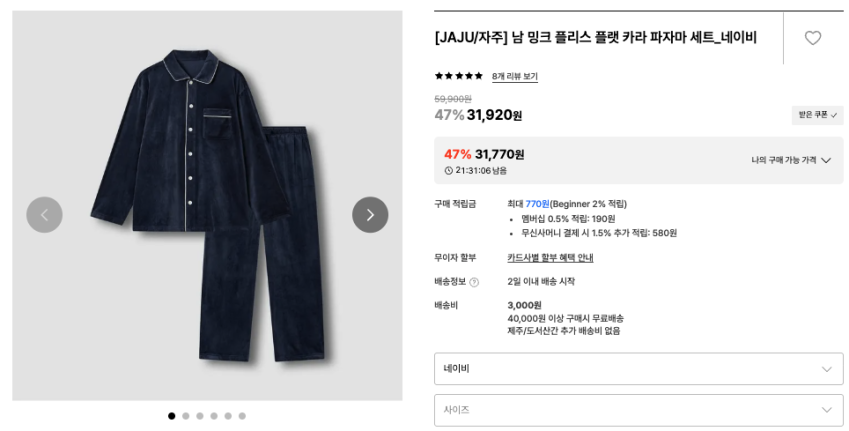
Task: Open the 8개 리뷰 보기 reviews link
Action: (x=514, y=76)
